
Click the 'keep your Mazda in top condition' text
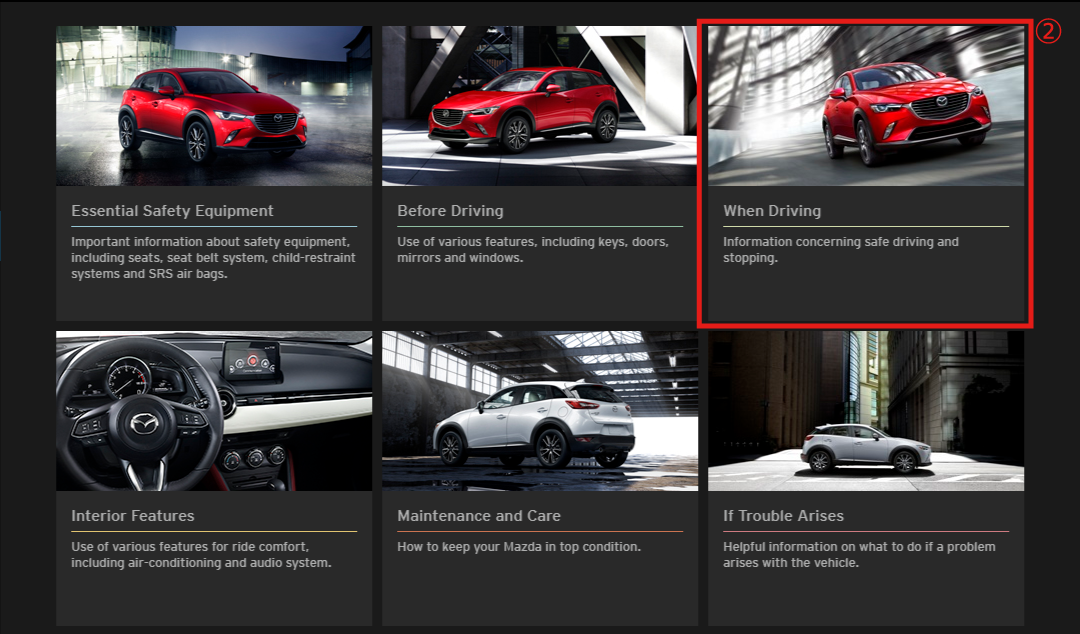coord(518,547)
